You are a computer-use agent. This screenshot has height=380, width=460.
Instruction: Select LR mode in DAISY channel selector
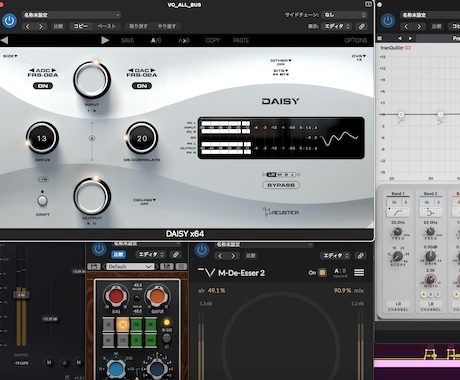click(272, 174)
